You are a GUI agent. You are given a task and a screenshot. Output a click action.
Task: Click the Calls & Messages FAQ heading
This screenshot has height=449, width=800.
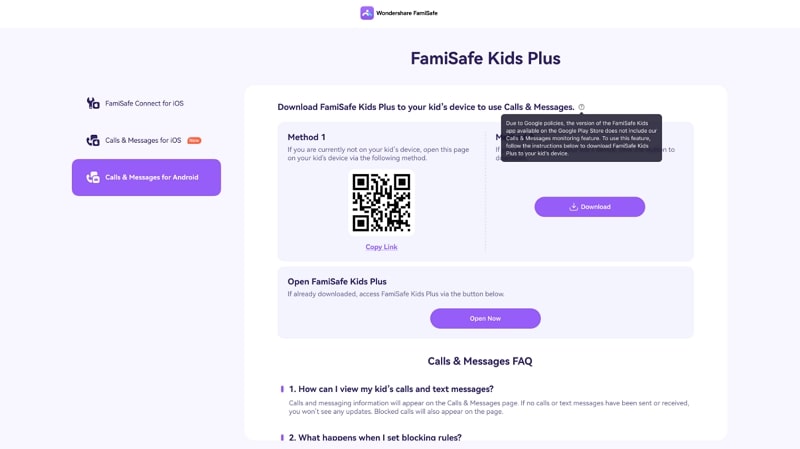pyautogui.click(x=480, y=361)
